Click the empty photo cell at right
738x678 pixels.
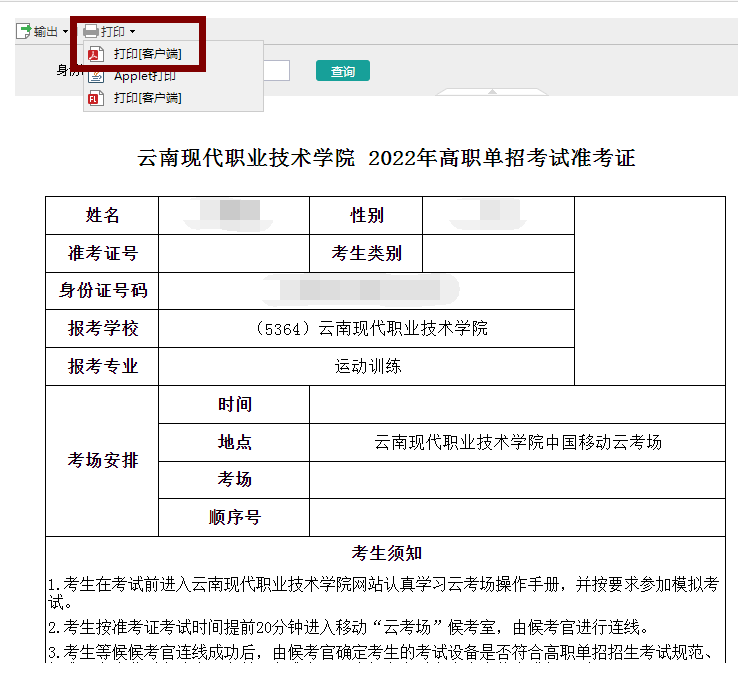(x=649, y=290)
